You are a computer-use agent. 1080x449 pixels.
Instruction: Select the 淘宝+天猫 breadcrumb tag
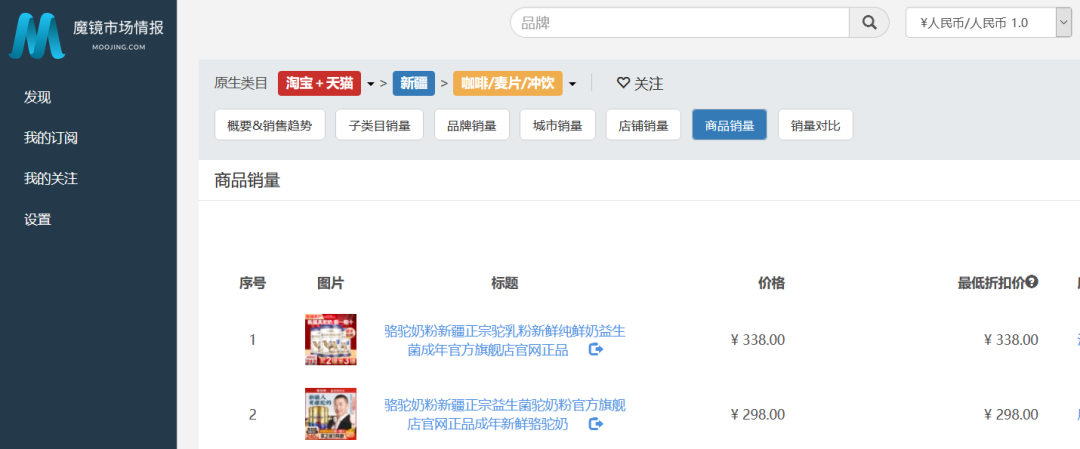320,84
